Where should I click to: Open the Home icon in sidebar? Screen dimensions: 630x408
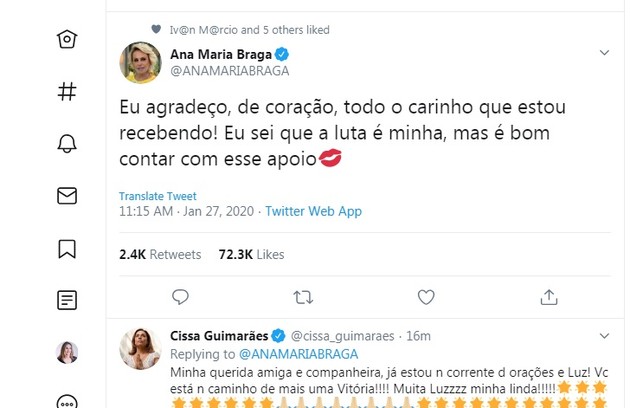click(67, 39)
